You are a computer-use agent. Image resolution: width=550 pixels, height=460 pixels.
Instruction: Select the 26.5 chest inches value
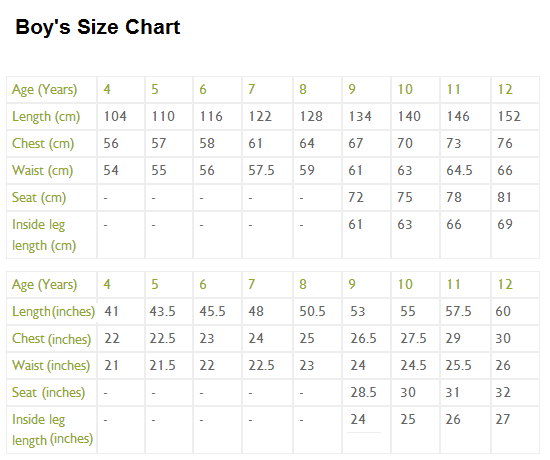(363, 339)
